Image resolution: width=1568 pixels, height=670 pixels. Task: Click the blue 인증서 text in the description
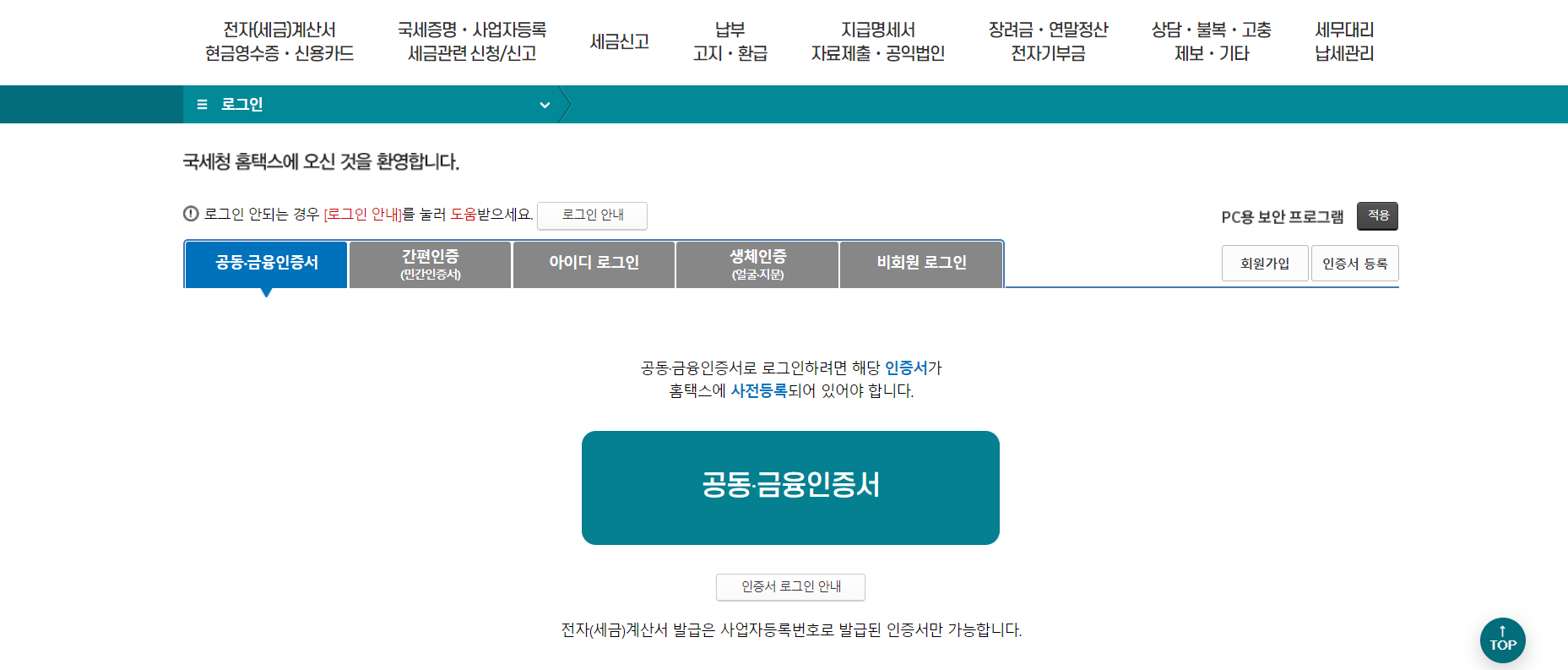(906, 368)
